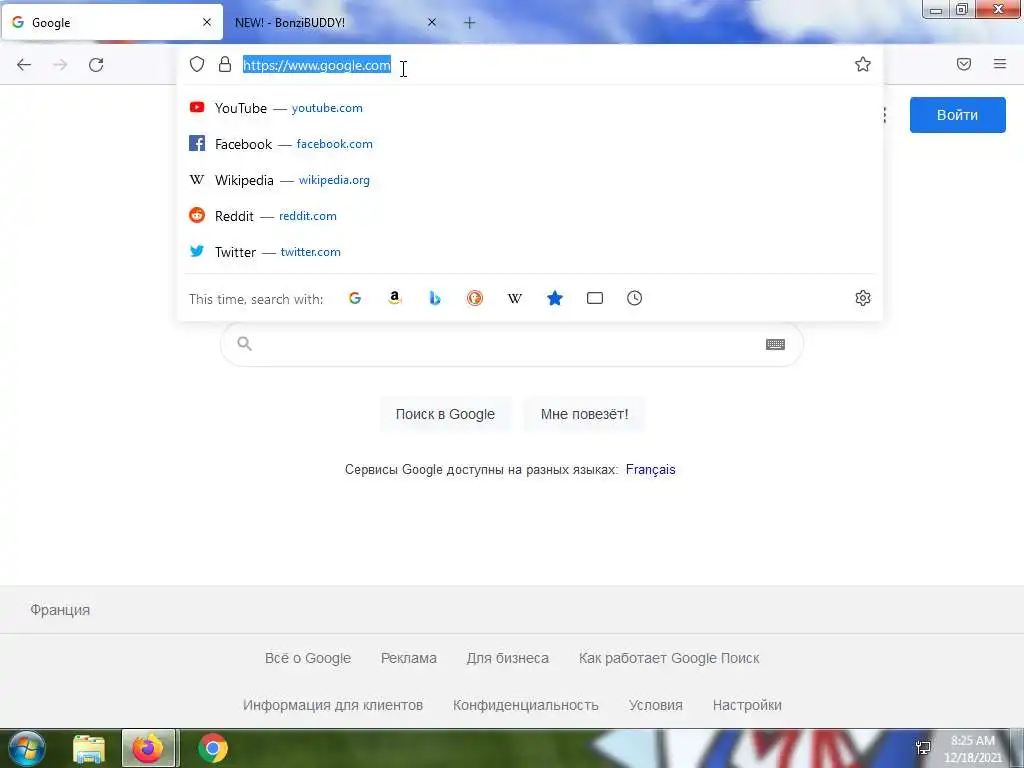The width and height of the screenshot is (1024, 768).
Task: Open the Для бизнеса footer link
Action: (x=507, y=658)
